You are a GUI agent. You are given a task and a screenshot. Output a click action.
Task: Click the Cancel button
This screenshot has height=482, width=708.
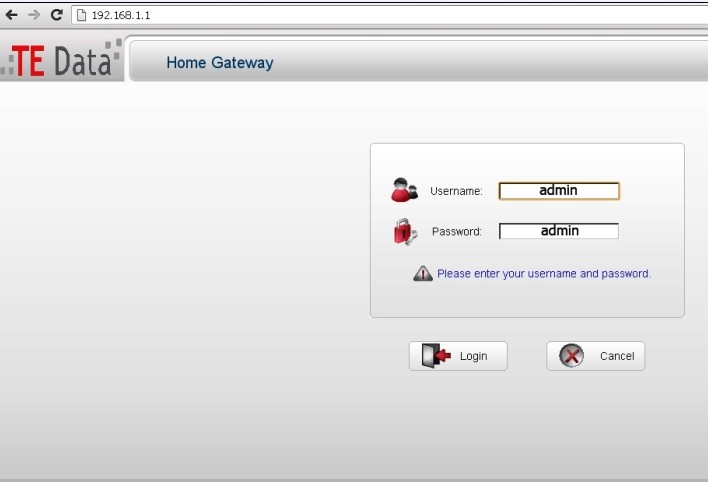(596, 356)
